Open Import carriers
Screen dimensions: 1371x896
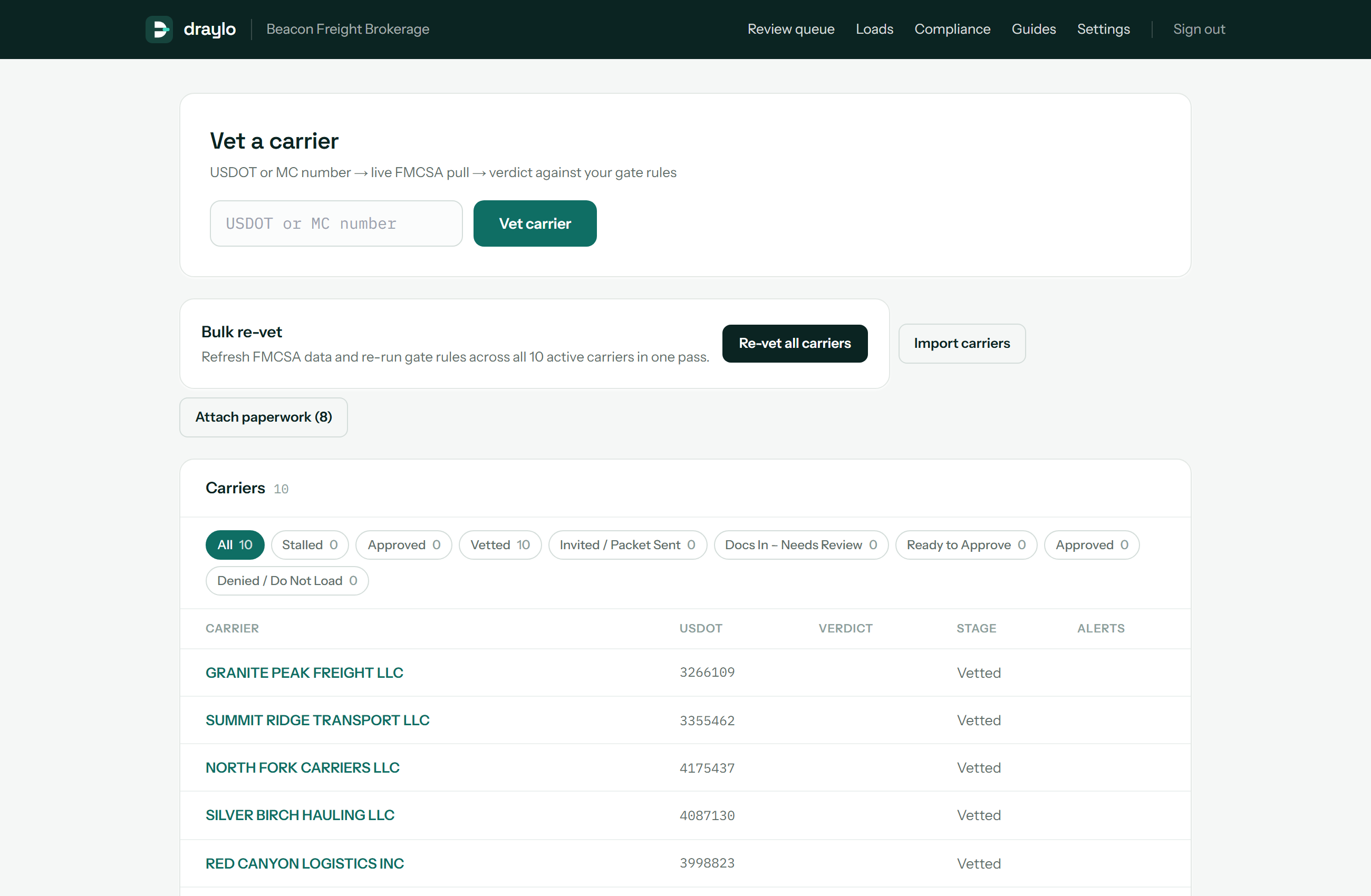point(961,343)
